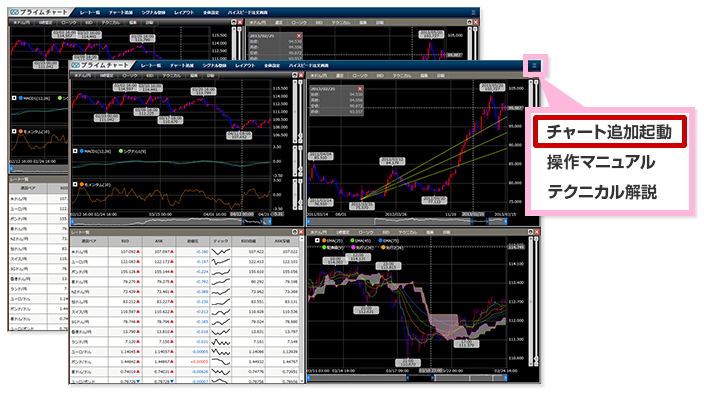Open the technical dropdown in the top-right chart toolbar
Image resolution: width=704 pixels, height=393 pixels.
401,75
